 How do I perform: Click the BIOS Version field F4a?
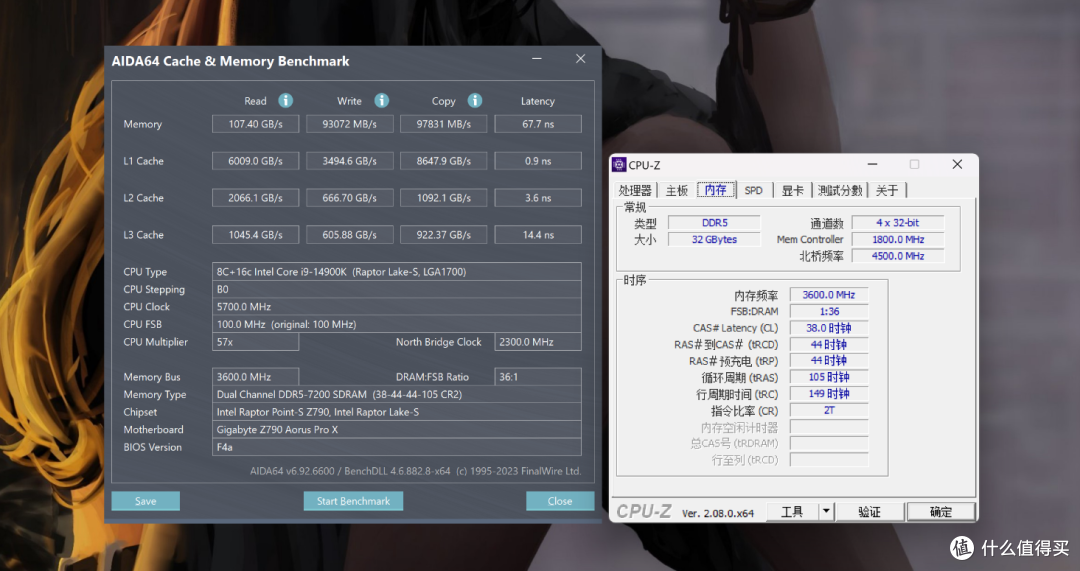(397, 447)
